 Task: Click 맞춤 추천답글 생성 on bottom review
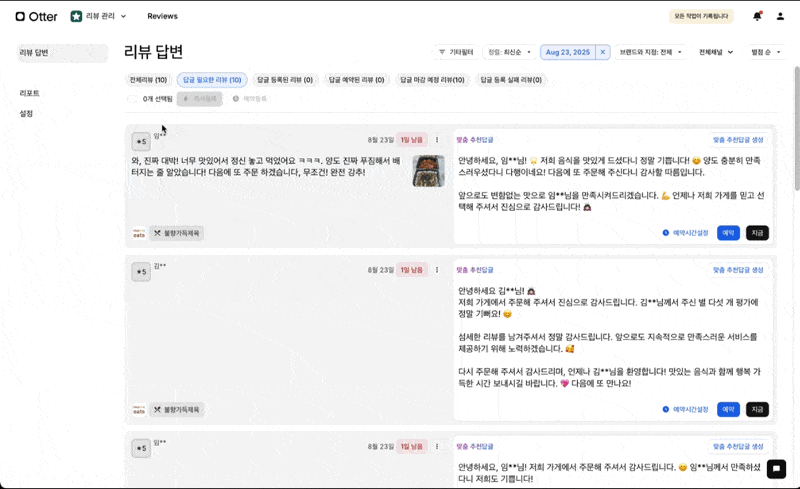(738, 447)
